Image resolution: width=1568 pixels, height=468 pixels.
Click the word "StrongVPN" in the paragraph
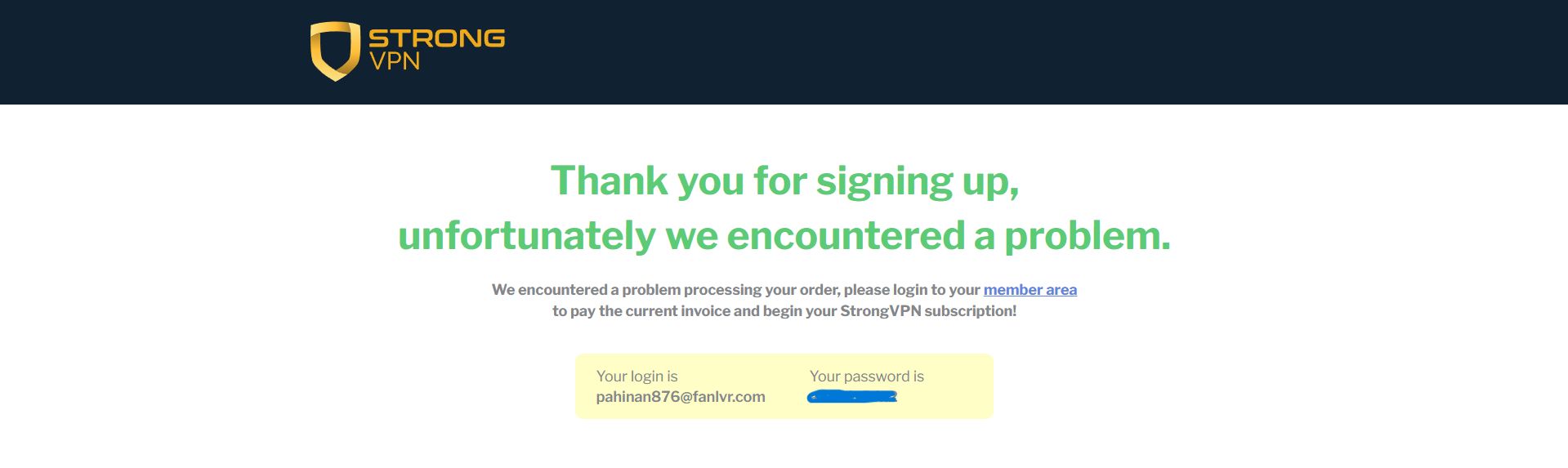click(880, 311)
